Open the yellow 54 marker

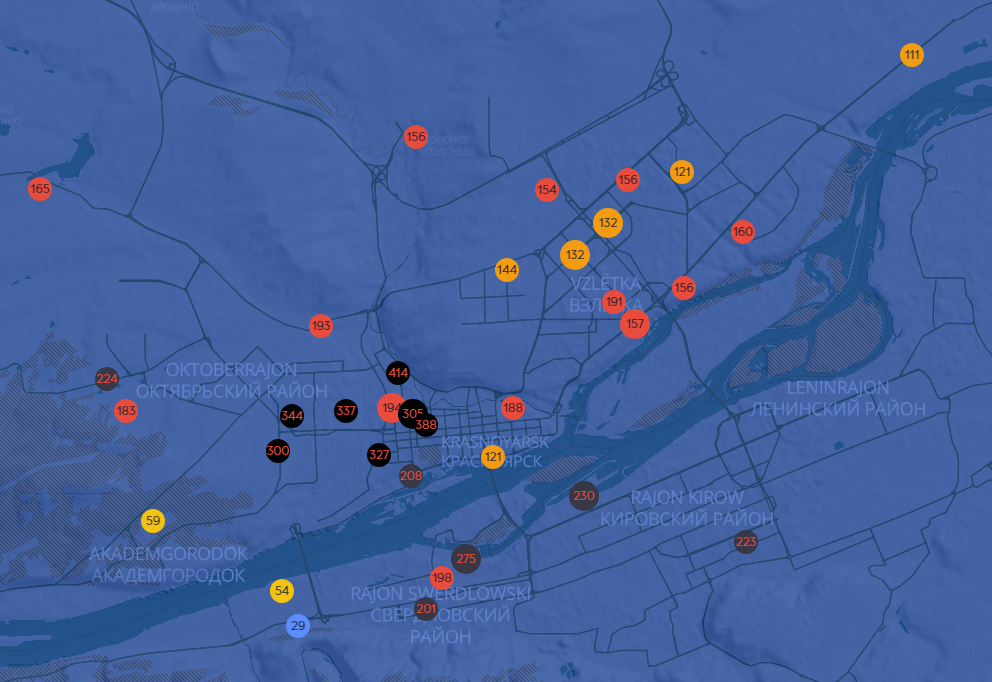[282, 591]
